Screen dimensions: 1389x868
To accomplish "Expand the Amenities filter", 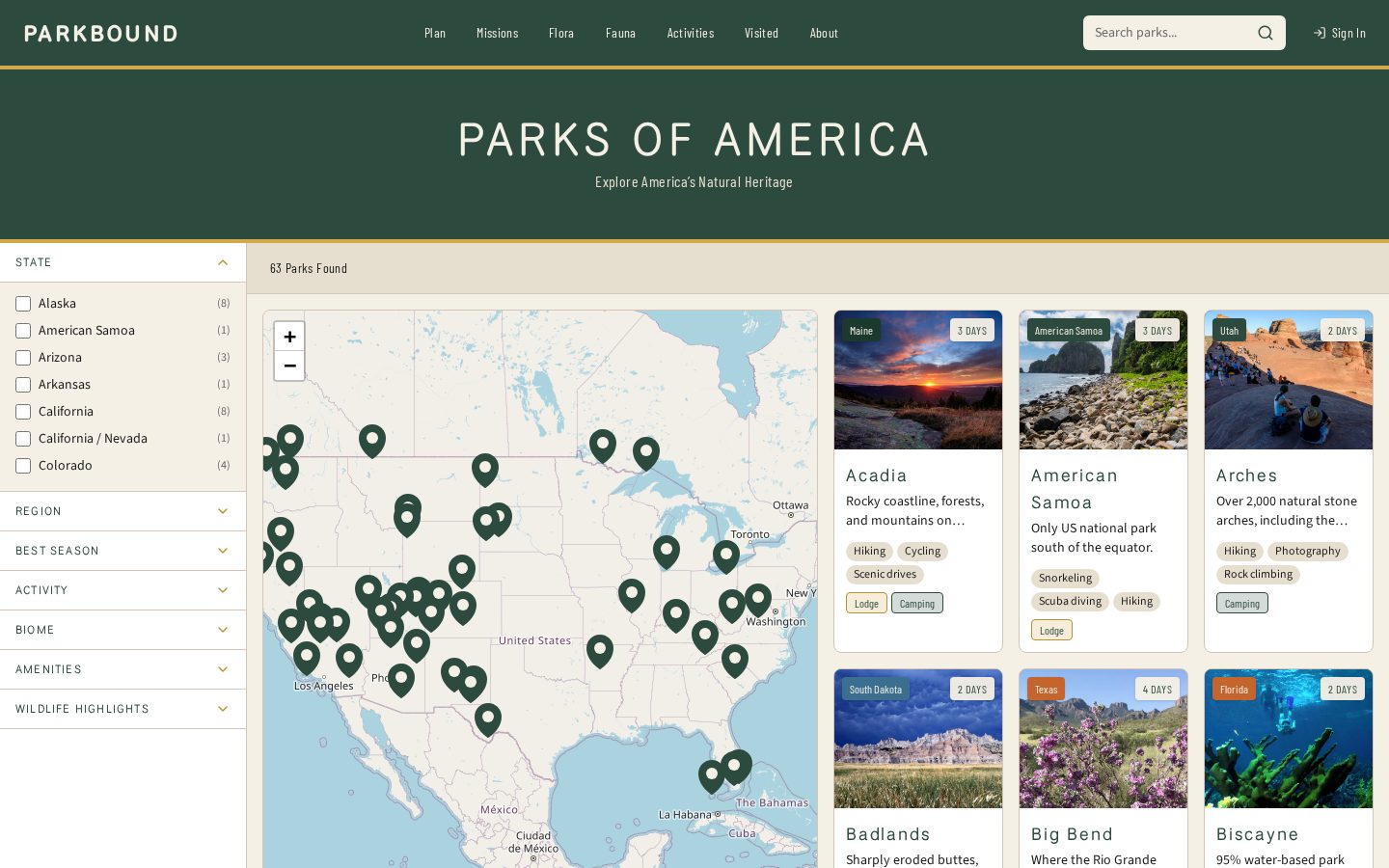I will pos(123,669).
